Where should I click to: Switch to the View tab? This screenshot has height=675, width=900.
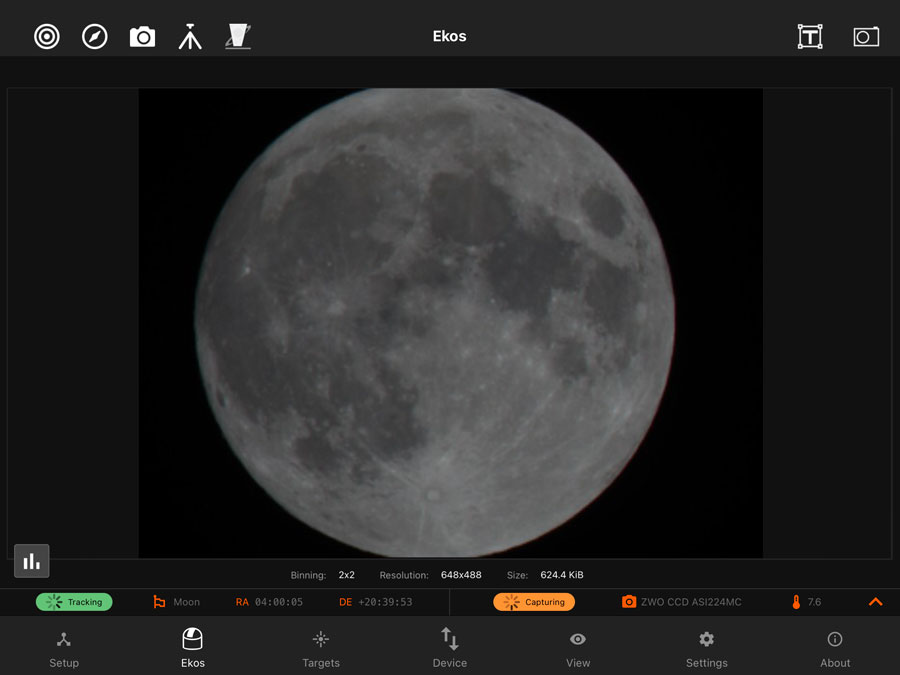578,649
